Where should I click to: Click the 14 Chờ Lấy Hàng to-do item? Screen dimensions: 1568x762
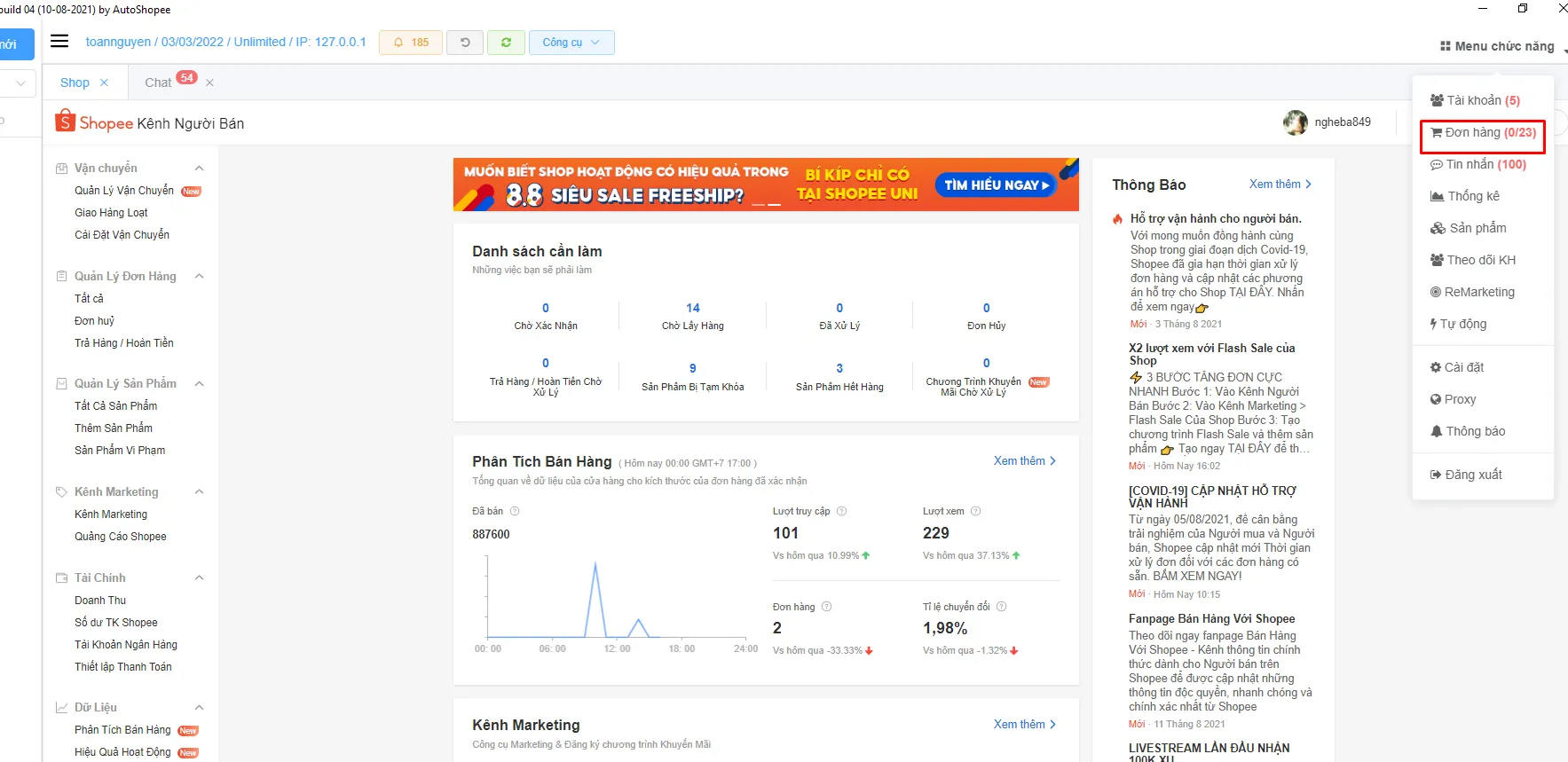pyautogui.click(x=693, y=316)
